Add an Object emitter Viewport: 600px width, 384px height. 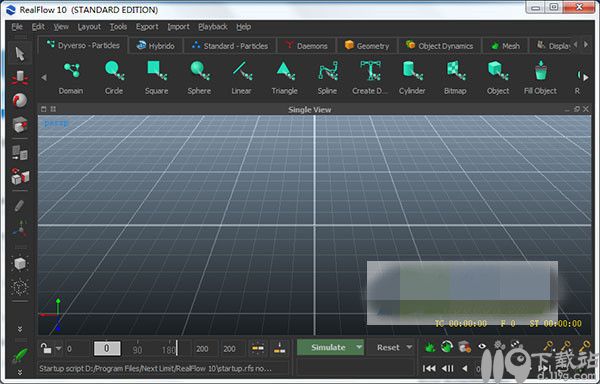click(498, 71)
